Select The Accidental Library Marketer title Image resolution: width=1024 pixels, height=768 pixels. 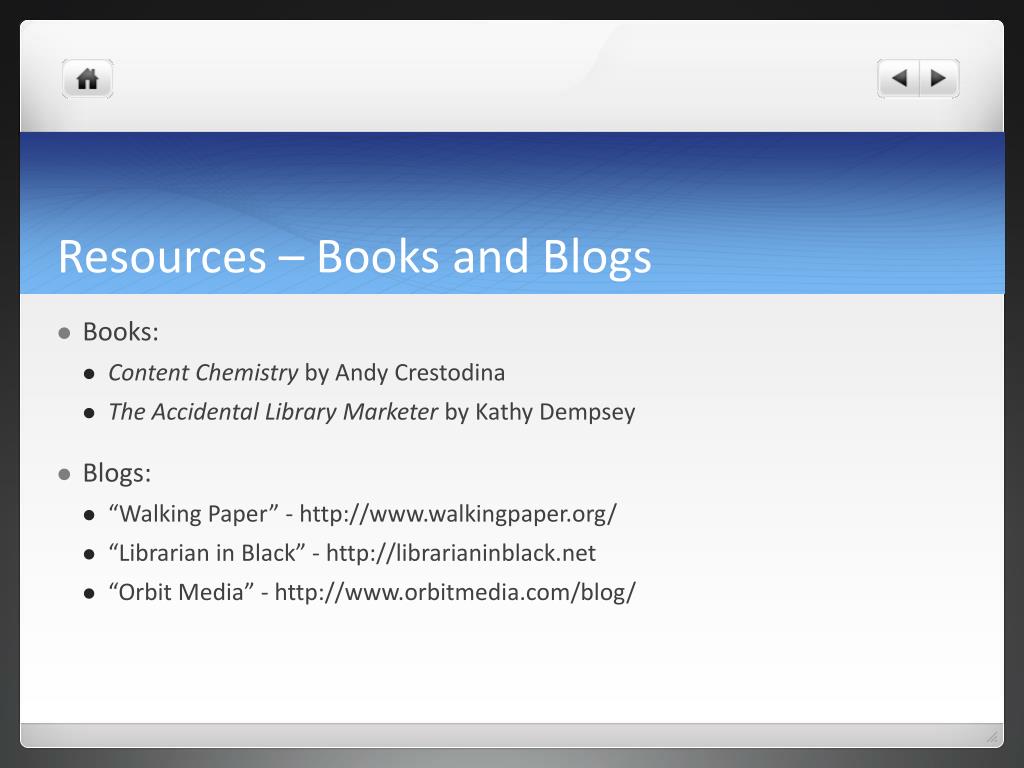pos(273,412)
